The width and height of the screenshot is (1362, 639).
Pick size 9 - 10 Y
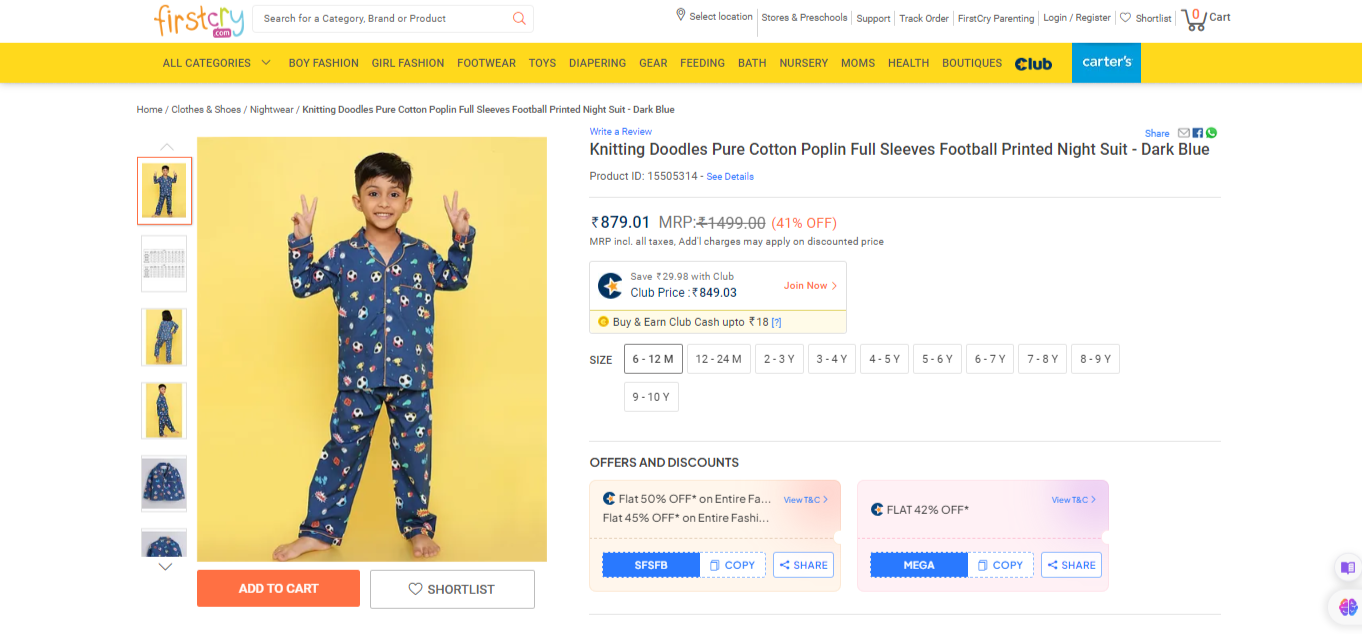pos(651,397)
